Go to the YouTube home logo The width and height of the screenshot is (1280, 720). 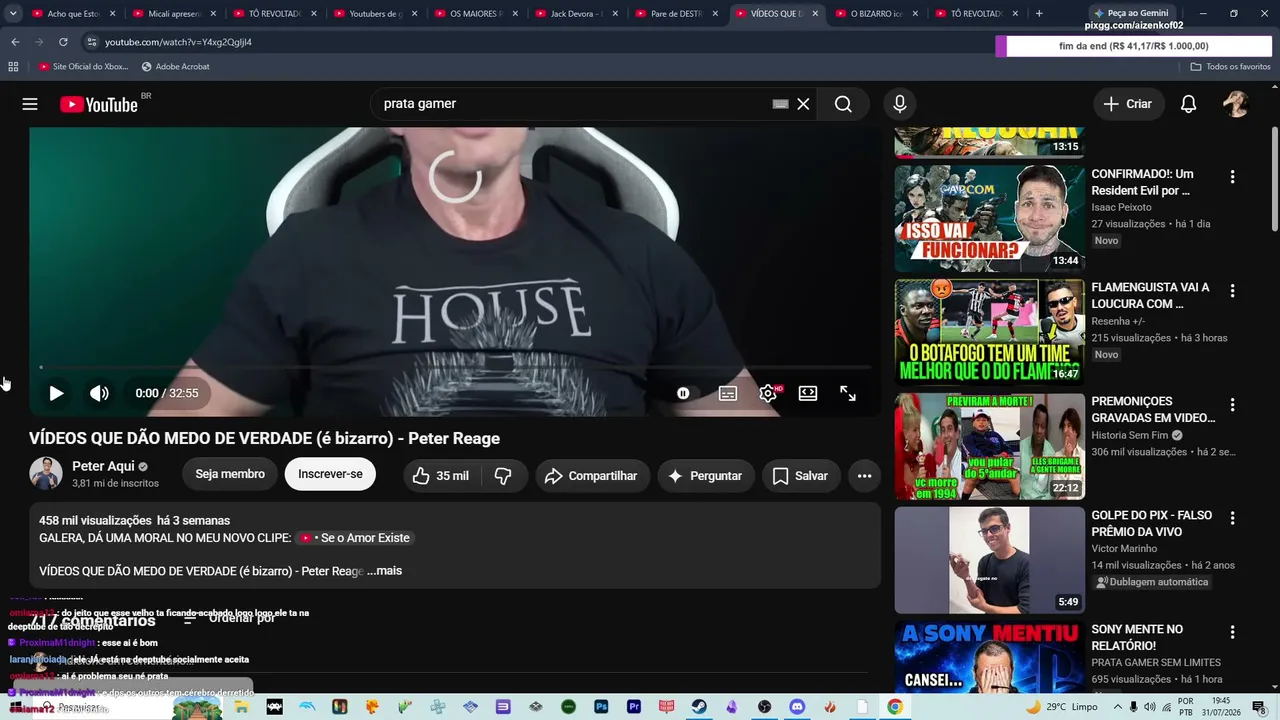point(98,105)
